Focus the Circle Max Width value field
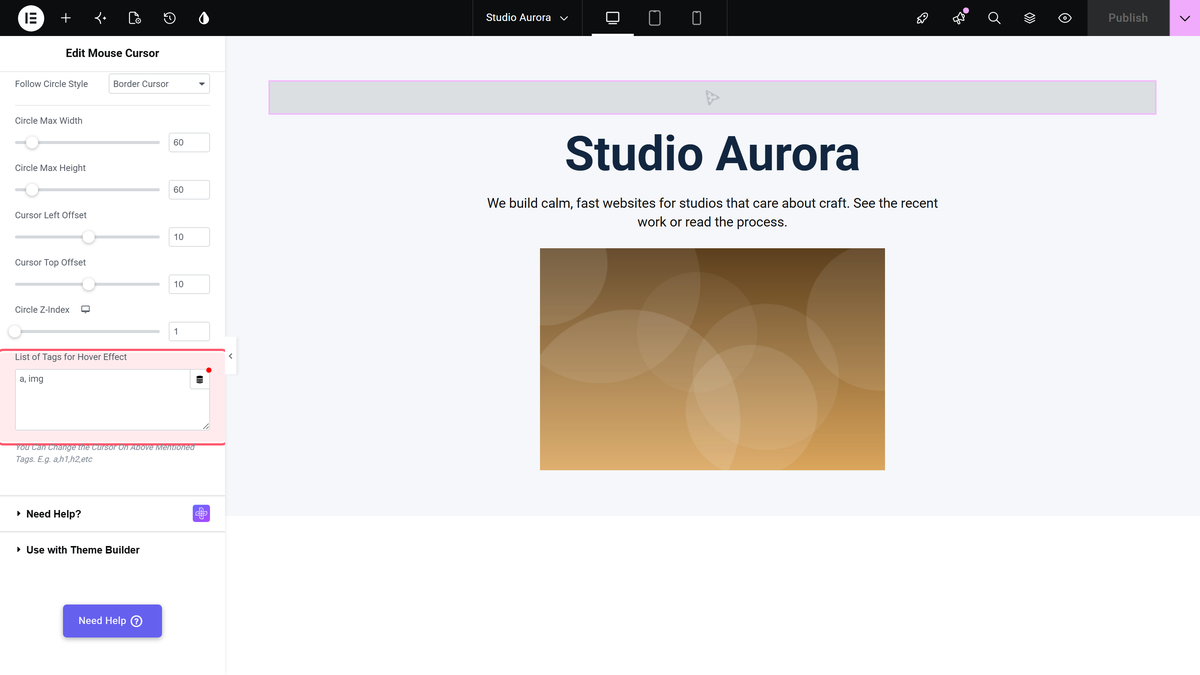Screen dimensions: 1200x675 [x=189, y=143]
